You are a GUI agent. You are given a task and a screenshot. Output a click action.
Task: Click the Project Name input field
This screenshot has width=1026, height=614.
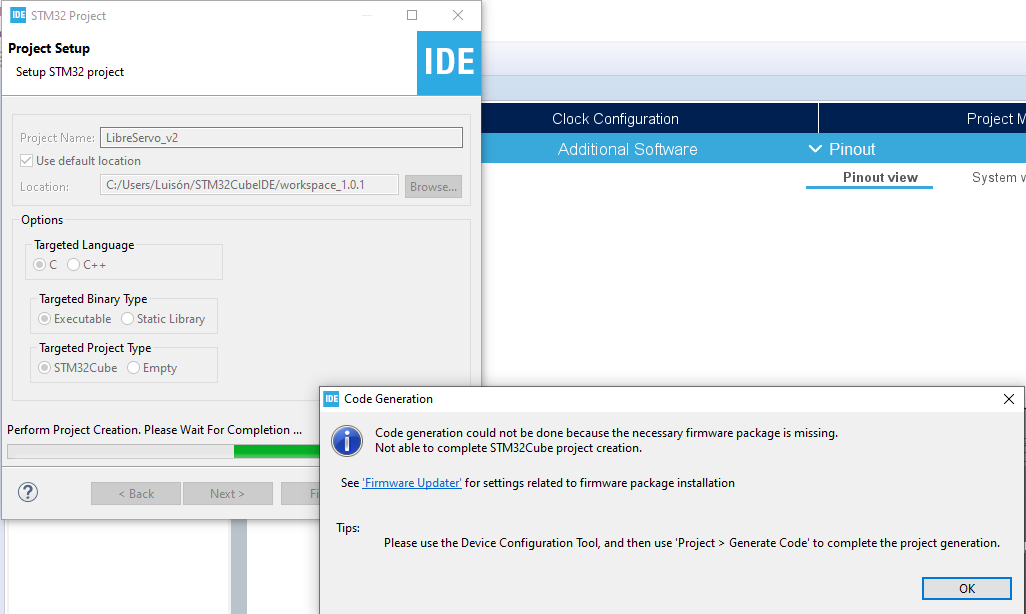coord(281,137)
